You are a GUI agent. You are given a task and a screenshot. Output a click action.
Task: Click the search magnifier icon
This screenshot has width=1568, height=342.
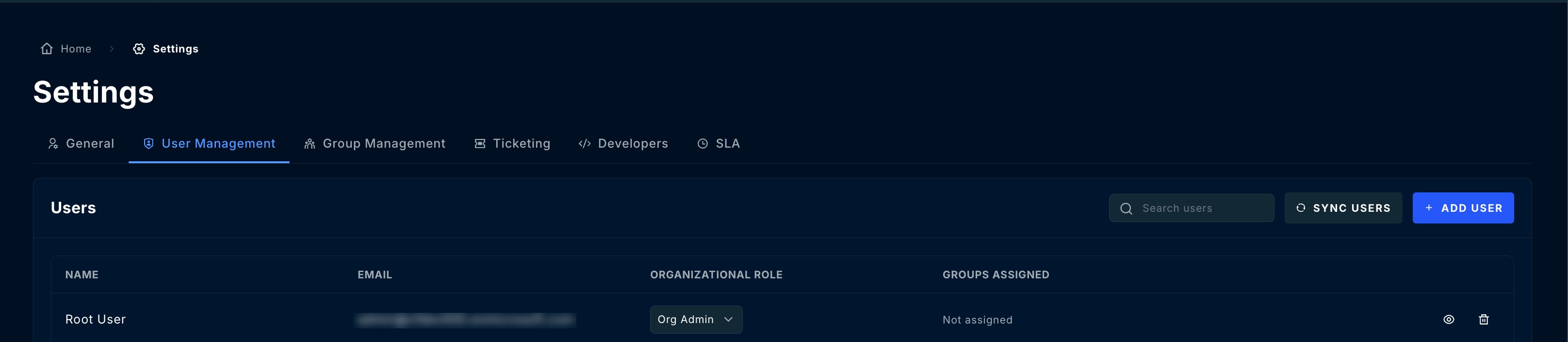point(1126,208)
